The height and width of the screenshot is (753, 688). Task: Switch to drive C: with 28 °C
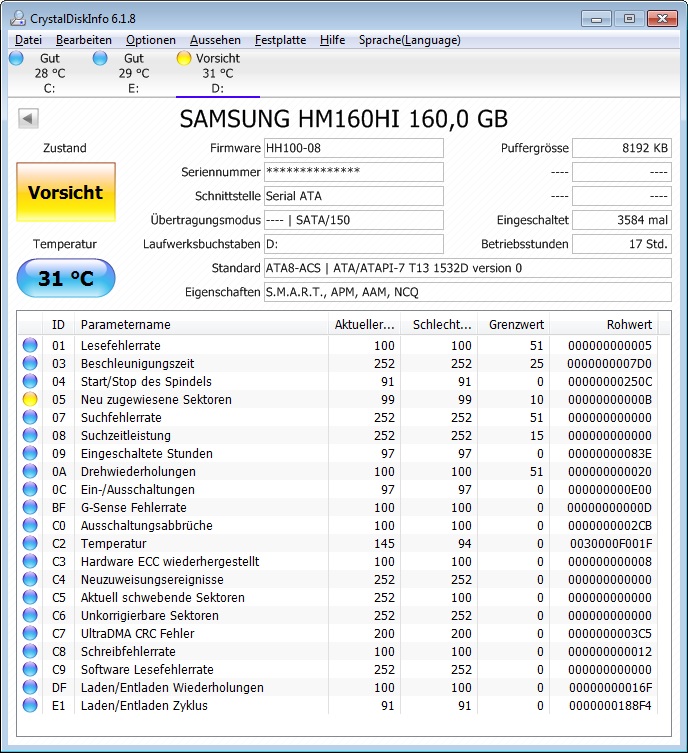[x=49, y=73]
